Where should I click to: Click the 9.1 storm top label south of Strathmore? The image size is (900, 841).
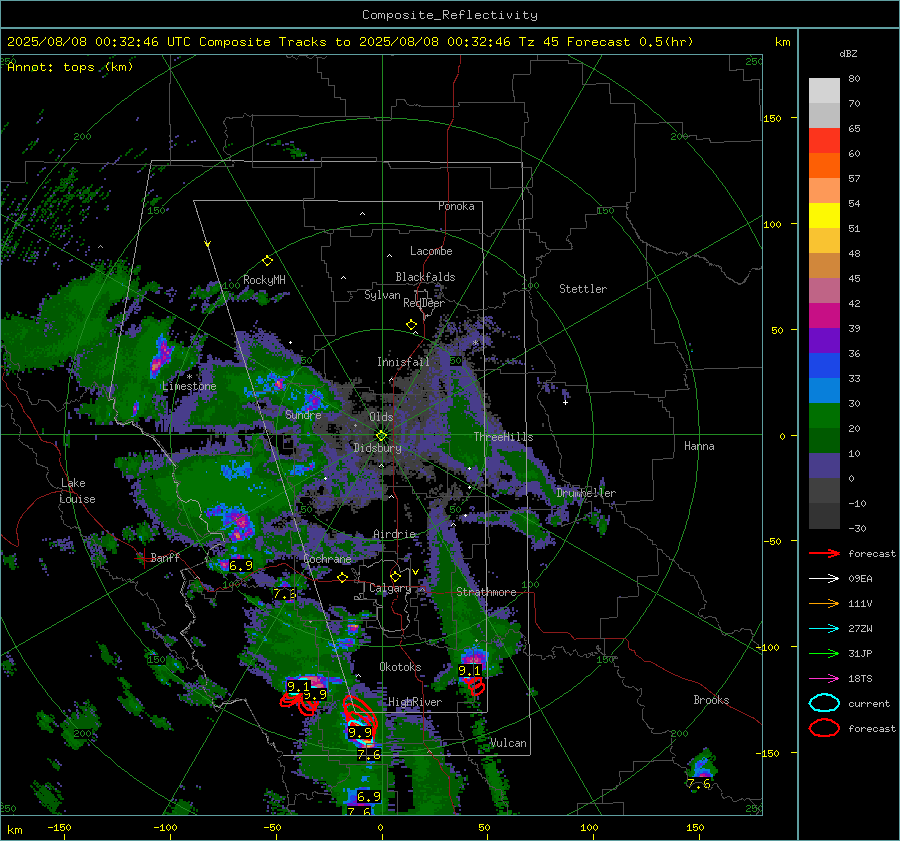pyautogui.click(x=470, y=671)
